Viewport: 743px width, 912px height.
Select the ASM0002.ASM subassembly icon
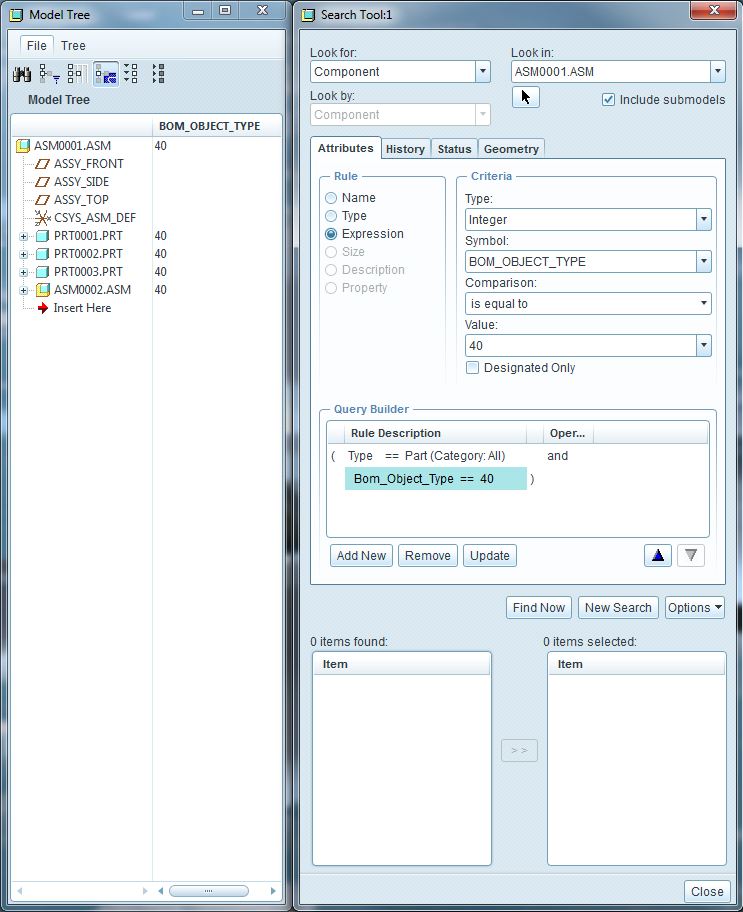(42, 290)
